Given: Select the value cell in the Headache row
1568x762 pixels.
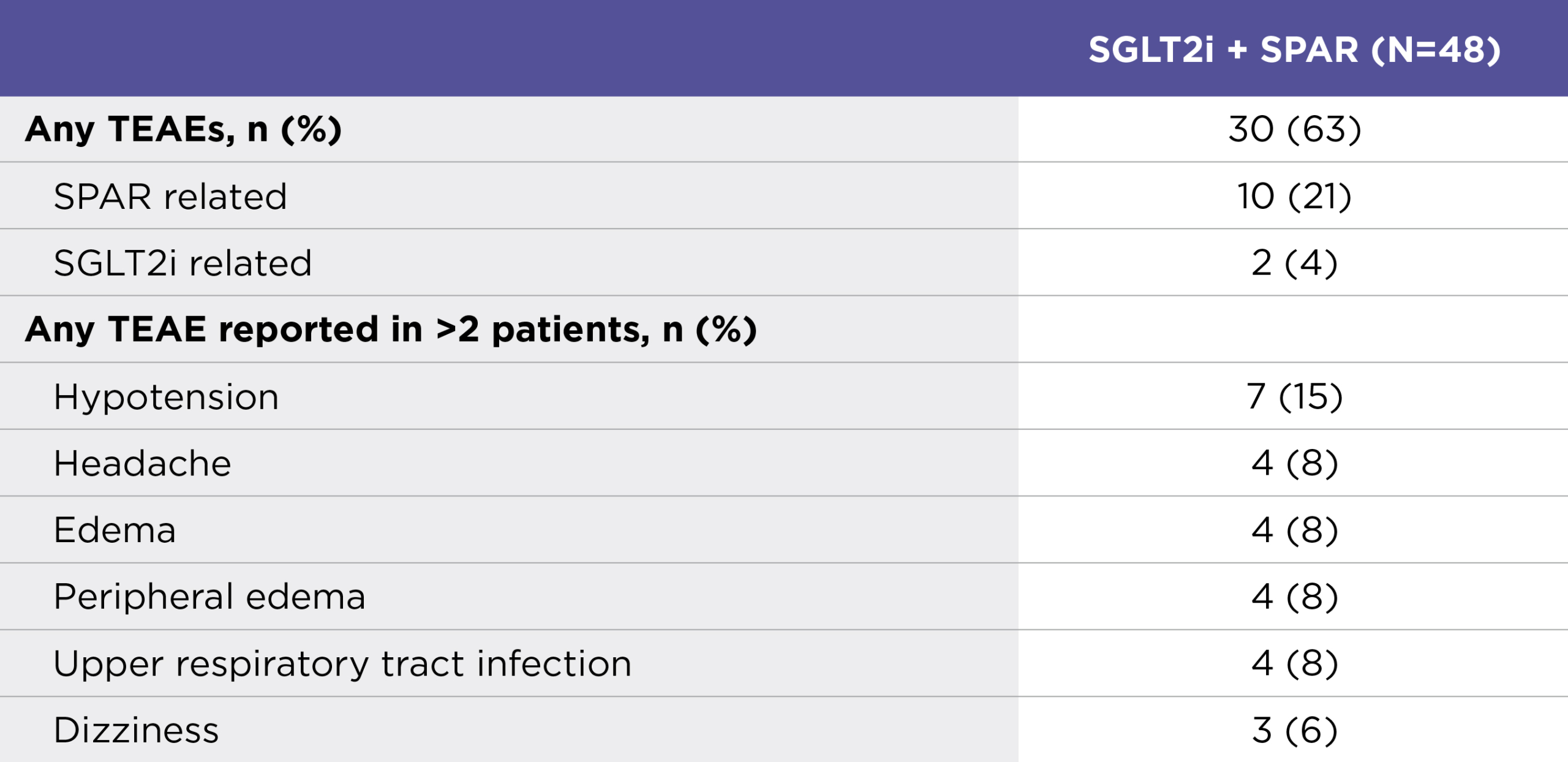Looking at the screenshot, I should (x=1294, y=463).
